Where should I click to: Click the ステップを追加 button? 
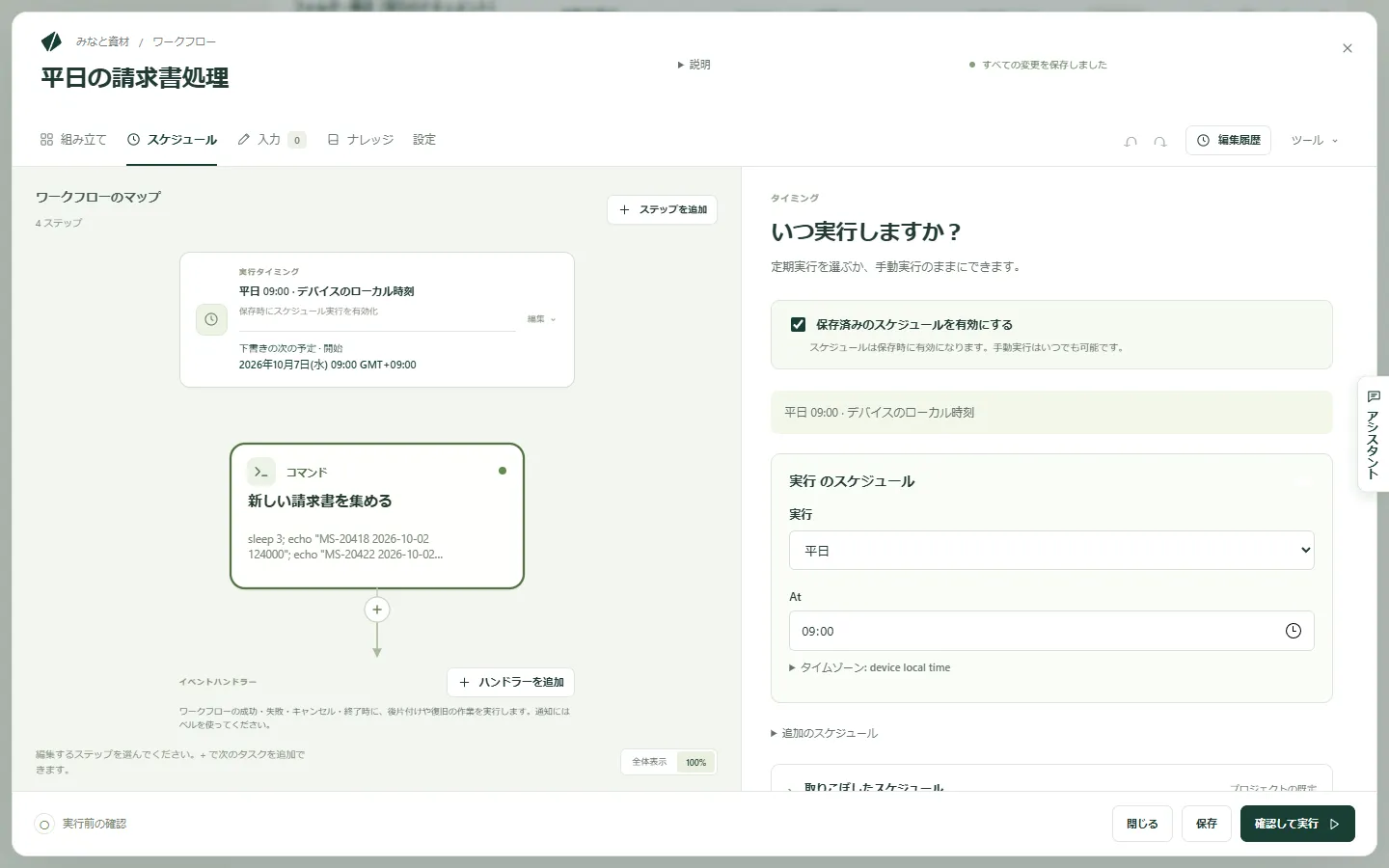coord(662,210)
